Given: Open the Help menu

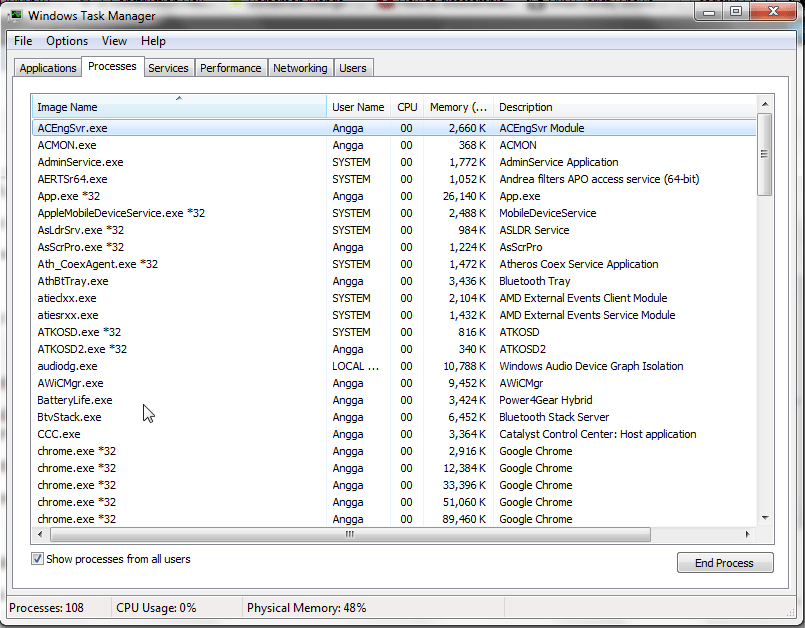Looking at the screenshot, I should tap(153, 41).
